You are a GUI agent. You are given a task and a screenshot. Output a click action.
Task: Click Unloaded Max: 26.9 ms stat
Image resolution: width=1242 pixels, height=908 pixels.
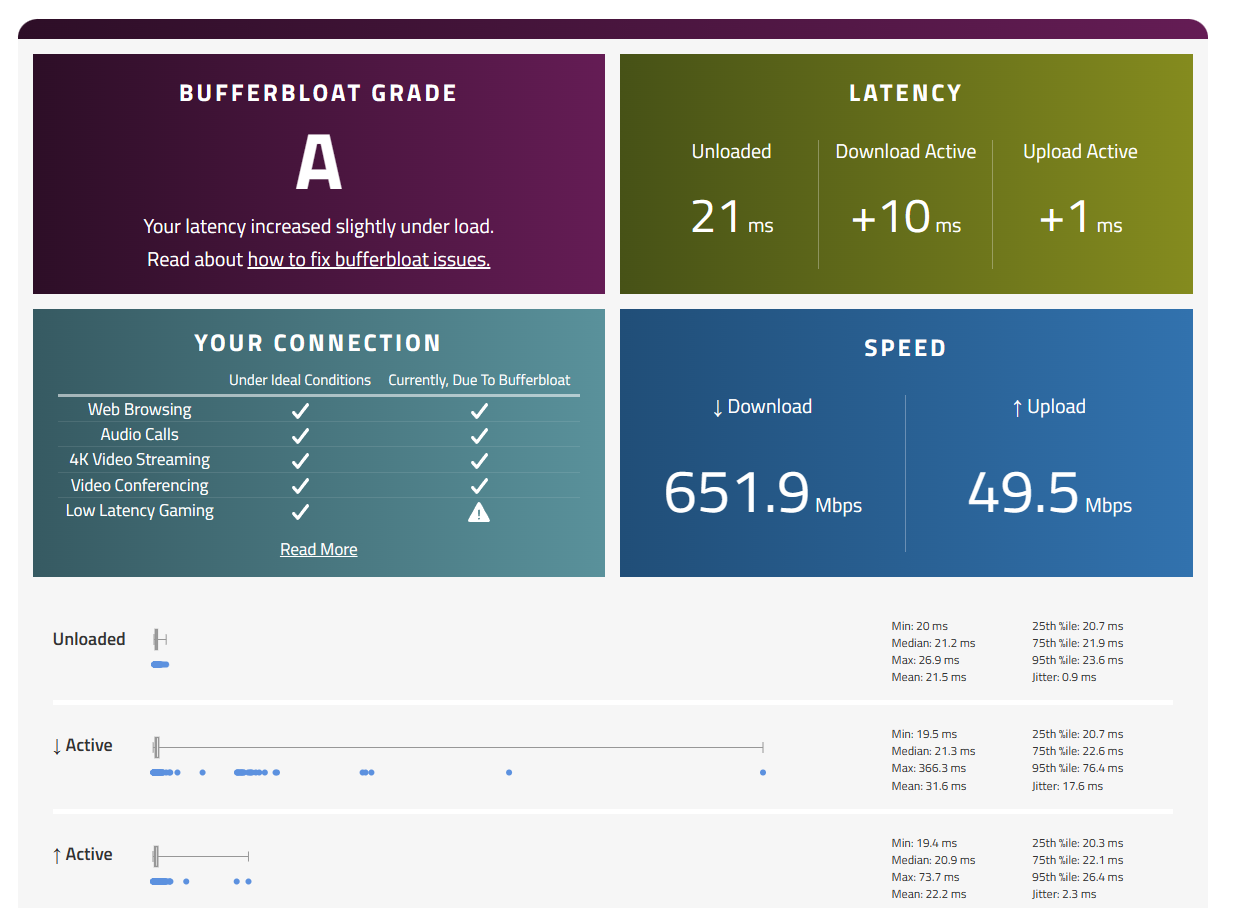click(x=925, y=660)
